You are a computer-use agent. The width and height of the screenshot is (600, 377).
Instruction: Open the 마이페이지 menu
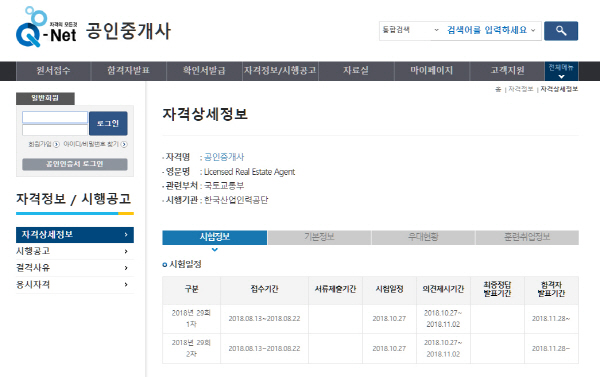click(432, 70)
